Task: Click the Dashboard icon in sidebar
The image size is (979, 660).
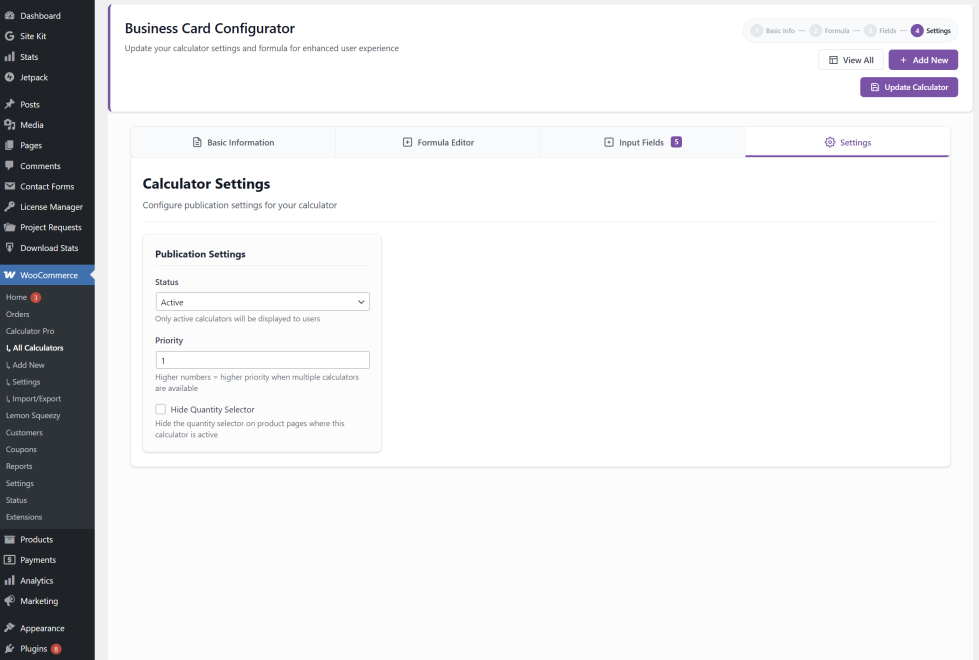Action: pos(10,16)
